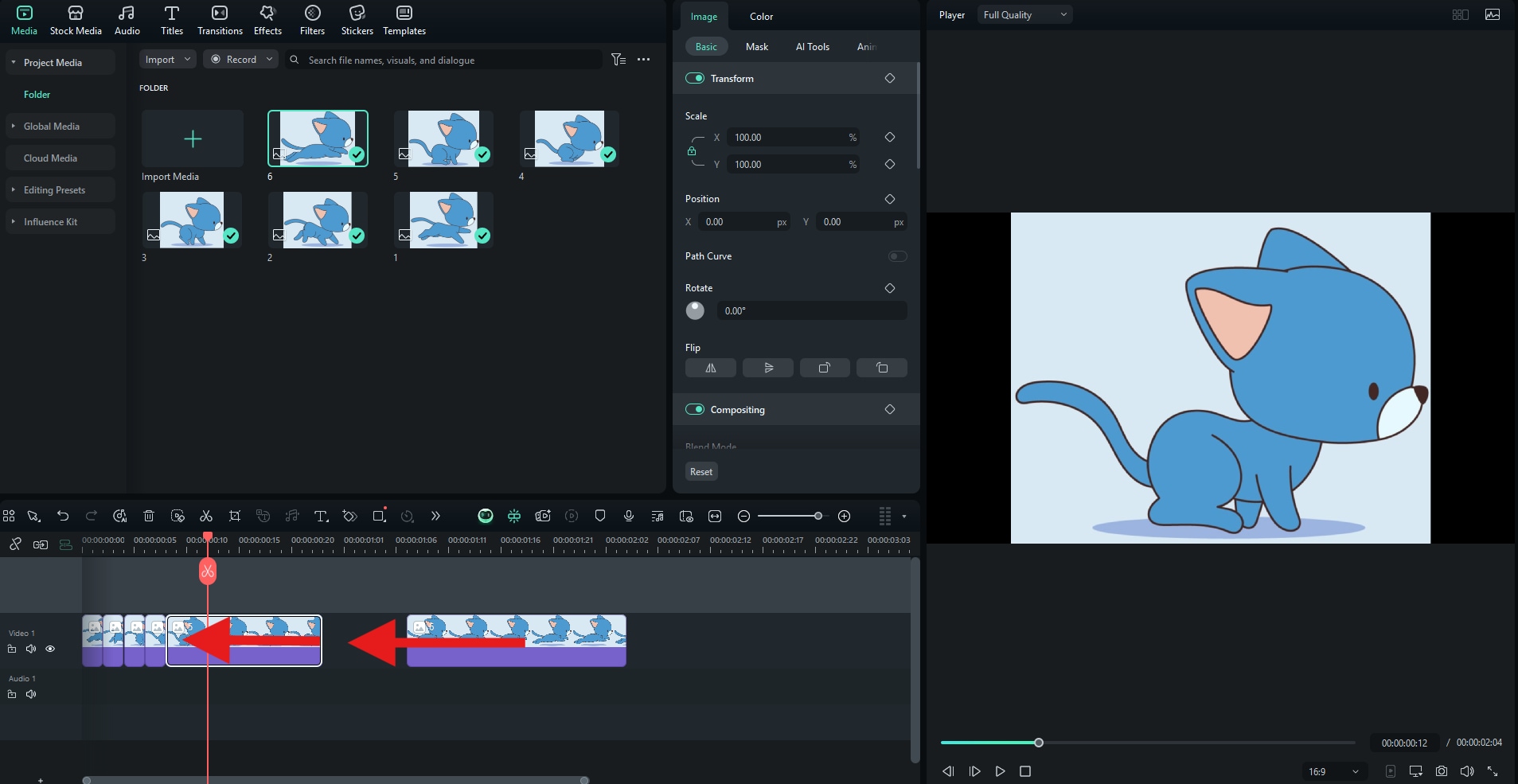Open the 16:9 aspect ratio dropdown
The height and width of the screenshot is (784, 1518).
[1333, 771]
